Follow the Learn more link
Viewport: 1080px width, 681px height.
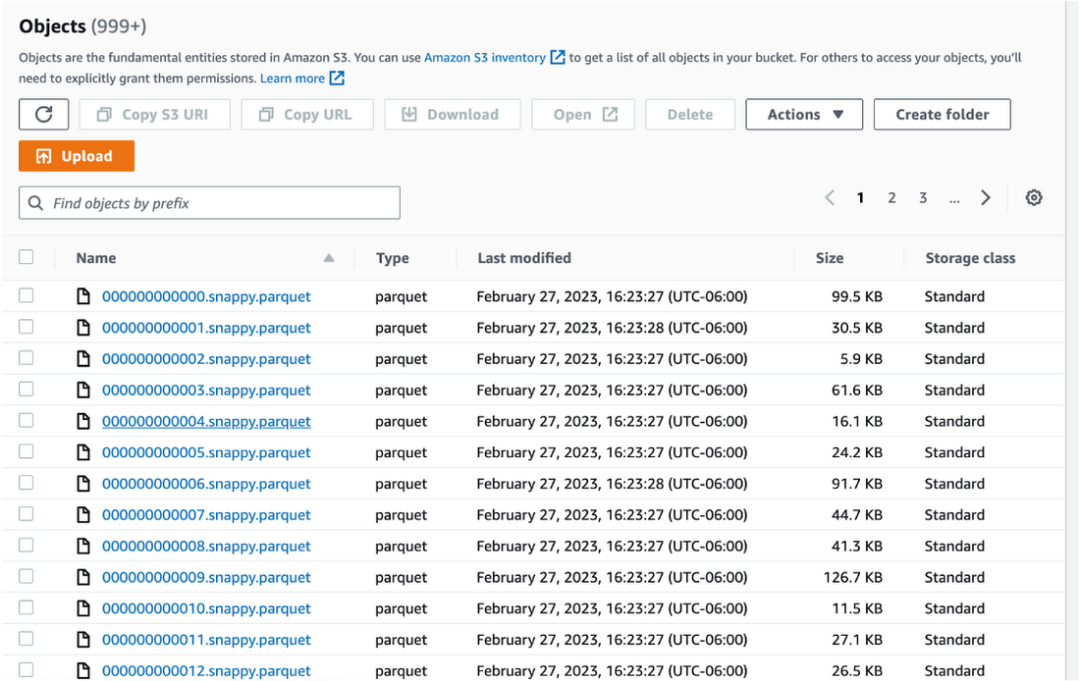tap(292, 78)
